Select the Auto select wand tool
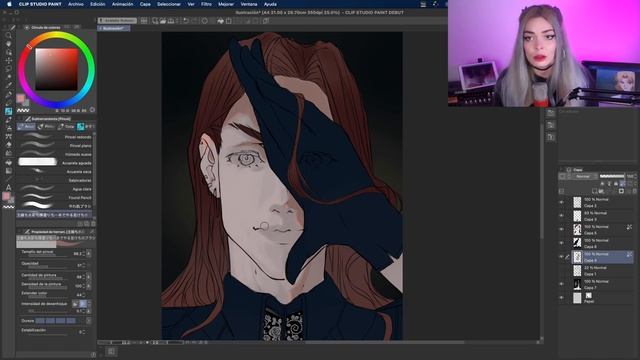 (x=9, y=77)
